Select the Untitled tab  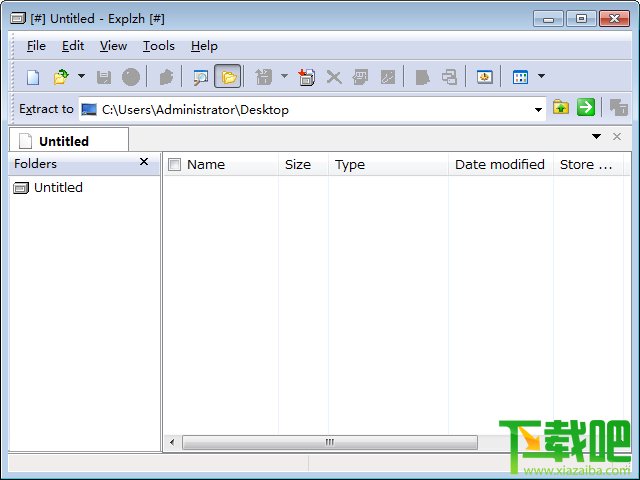[x=69, y=140]
